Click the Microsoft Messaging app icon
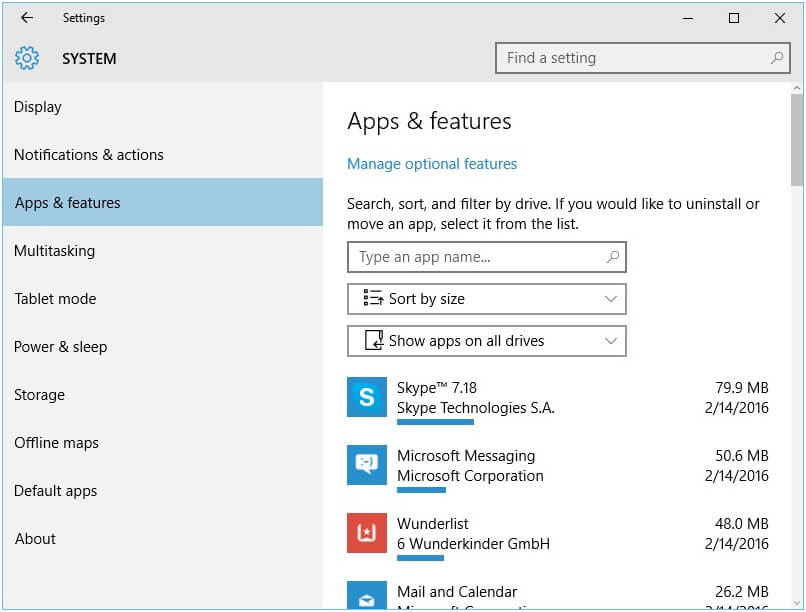Image resolution: width=806 pixels, height=612 pixels. coord(366,465)
